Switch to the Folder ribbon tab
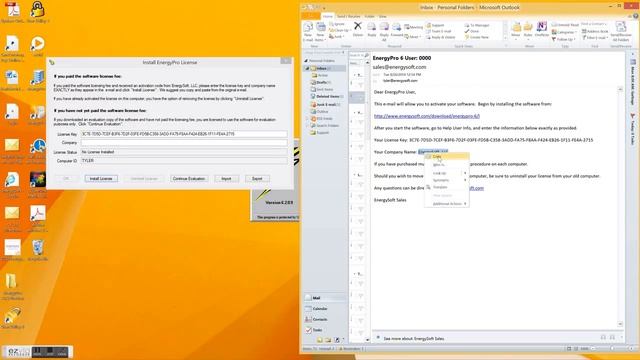 (x=370, y=16)
